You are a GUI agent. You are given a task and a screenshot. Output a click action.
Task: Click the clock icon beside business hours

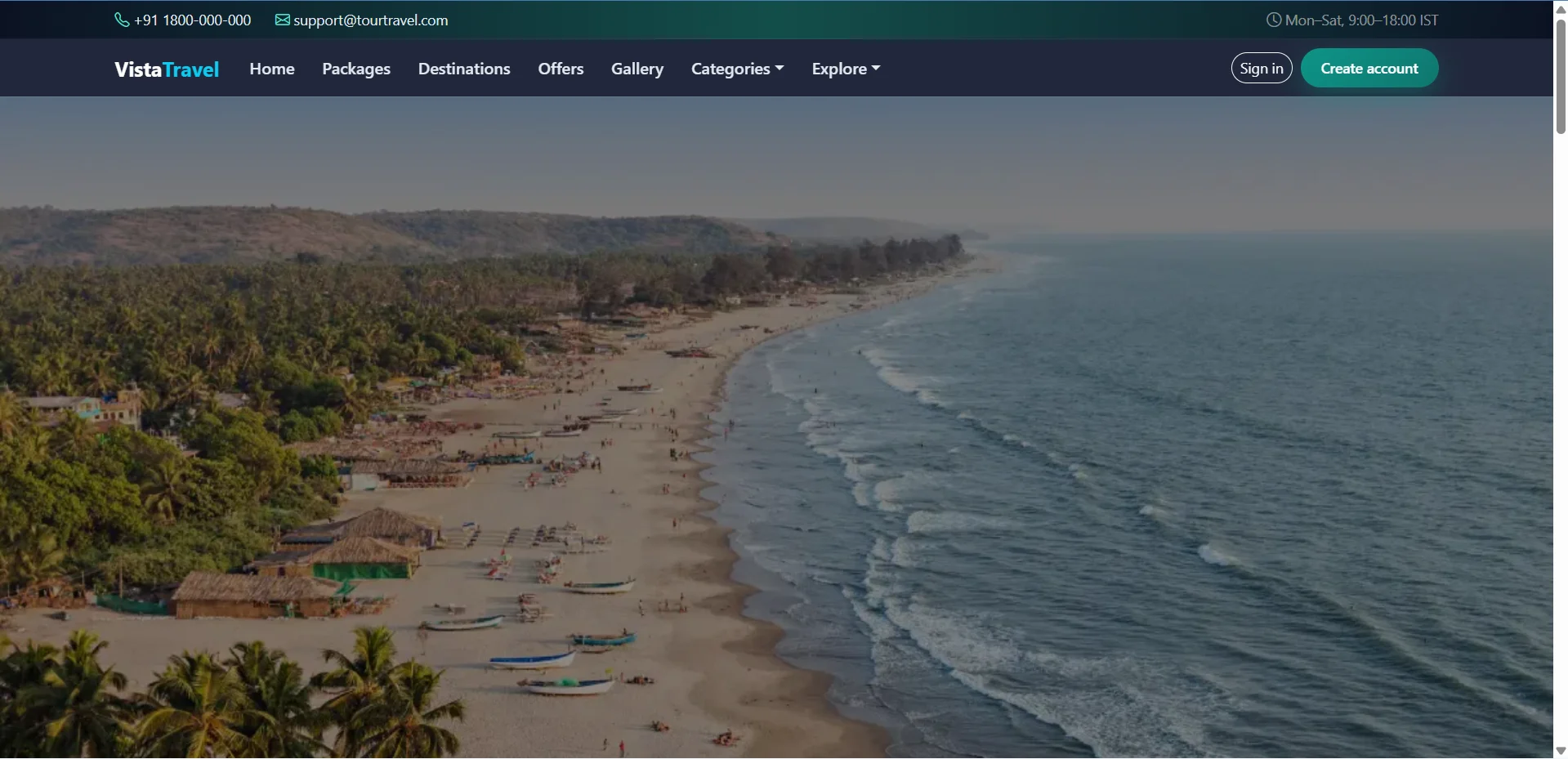(x=1273, y=20)
